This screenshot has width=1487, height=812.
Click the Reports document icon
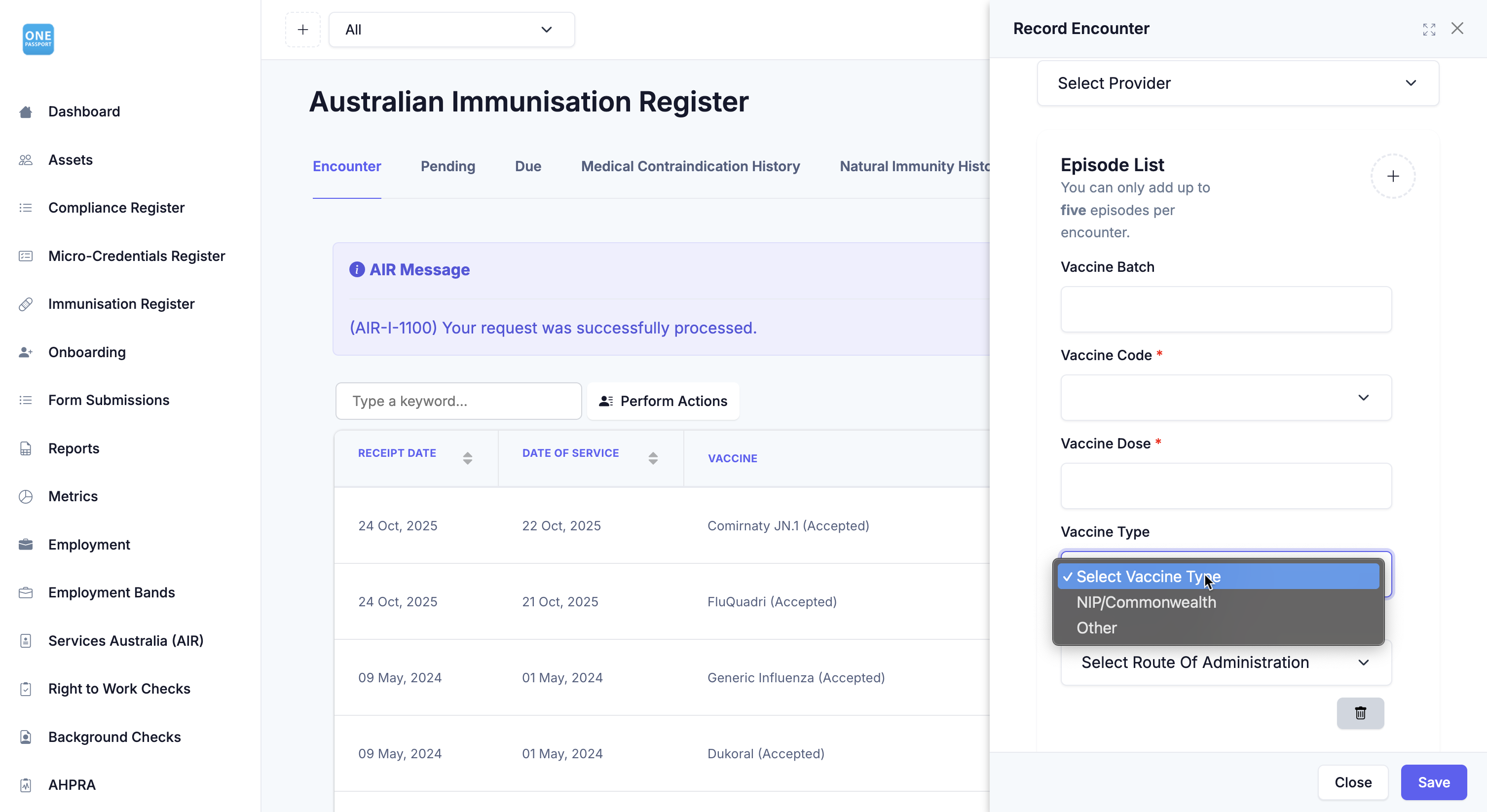click(25, 448)
